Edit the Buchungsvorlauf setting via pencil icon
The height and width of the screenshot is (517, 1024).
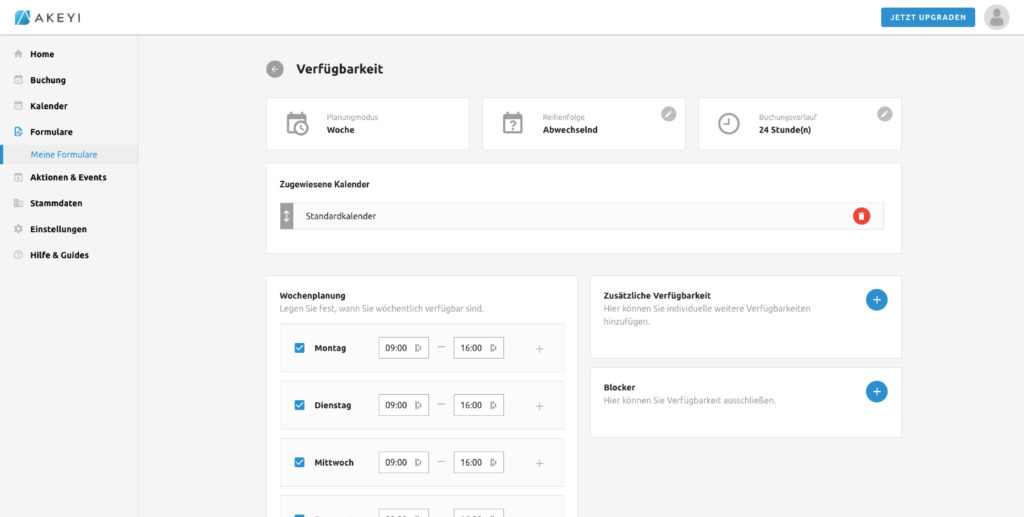(885, 114)
